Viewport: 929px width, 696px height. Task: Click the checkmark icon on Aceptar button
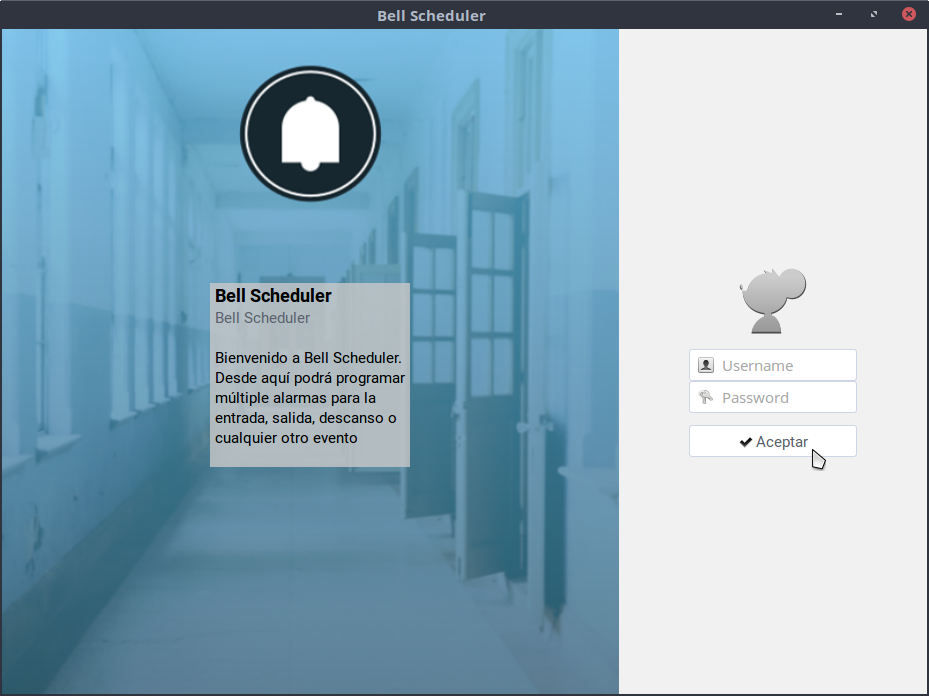pos(745,442)
